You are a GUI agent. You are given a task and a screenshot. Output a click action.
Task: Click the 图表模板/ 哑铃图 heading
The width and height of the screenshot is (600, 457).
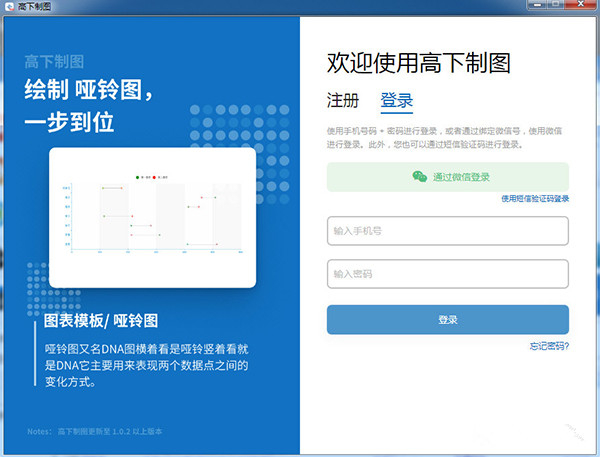pyautogui.click(x=101, y=321)
